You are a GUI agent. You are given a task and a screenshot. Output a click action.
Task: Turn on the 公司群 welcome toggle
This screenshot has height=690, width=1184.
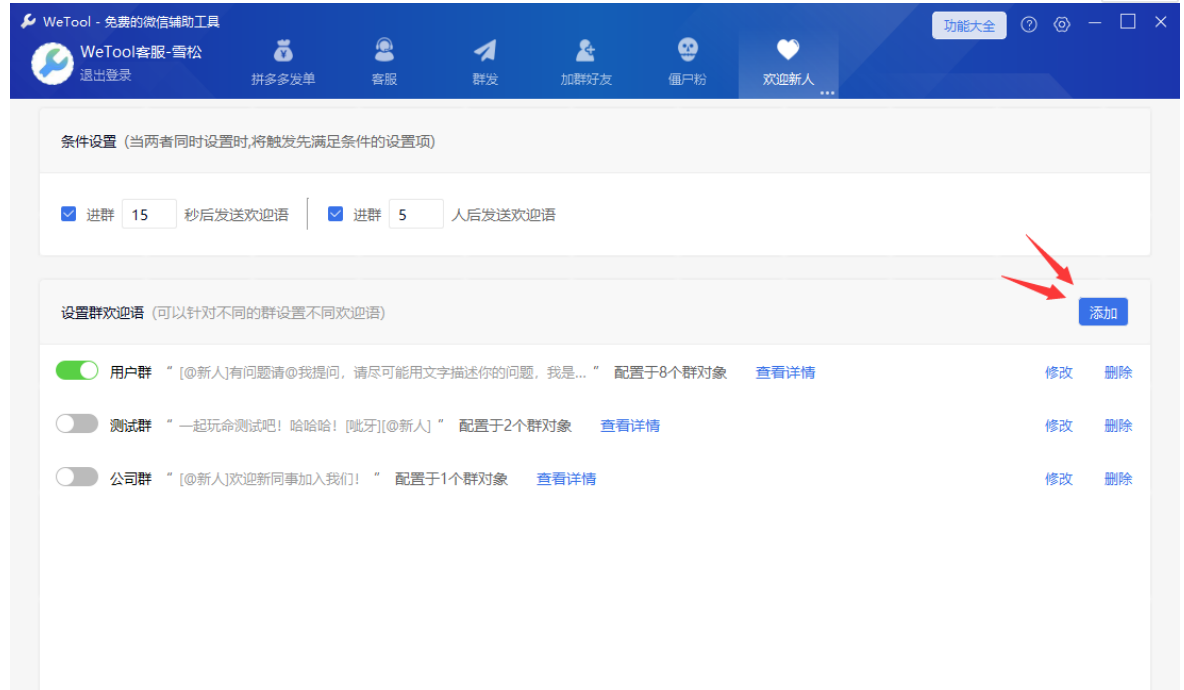[x=77, y=477]
